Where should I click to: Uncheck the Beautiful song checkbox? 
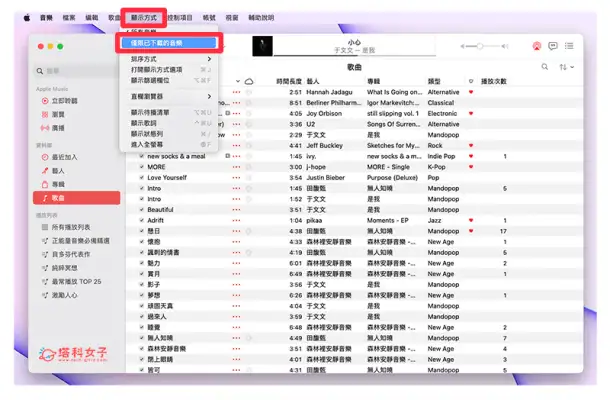(142, 210)
